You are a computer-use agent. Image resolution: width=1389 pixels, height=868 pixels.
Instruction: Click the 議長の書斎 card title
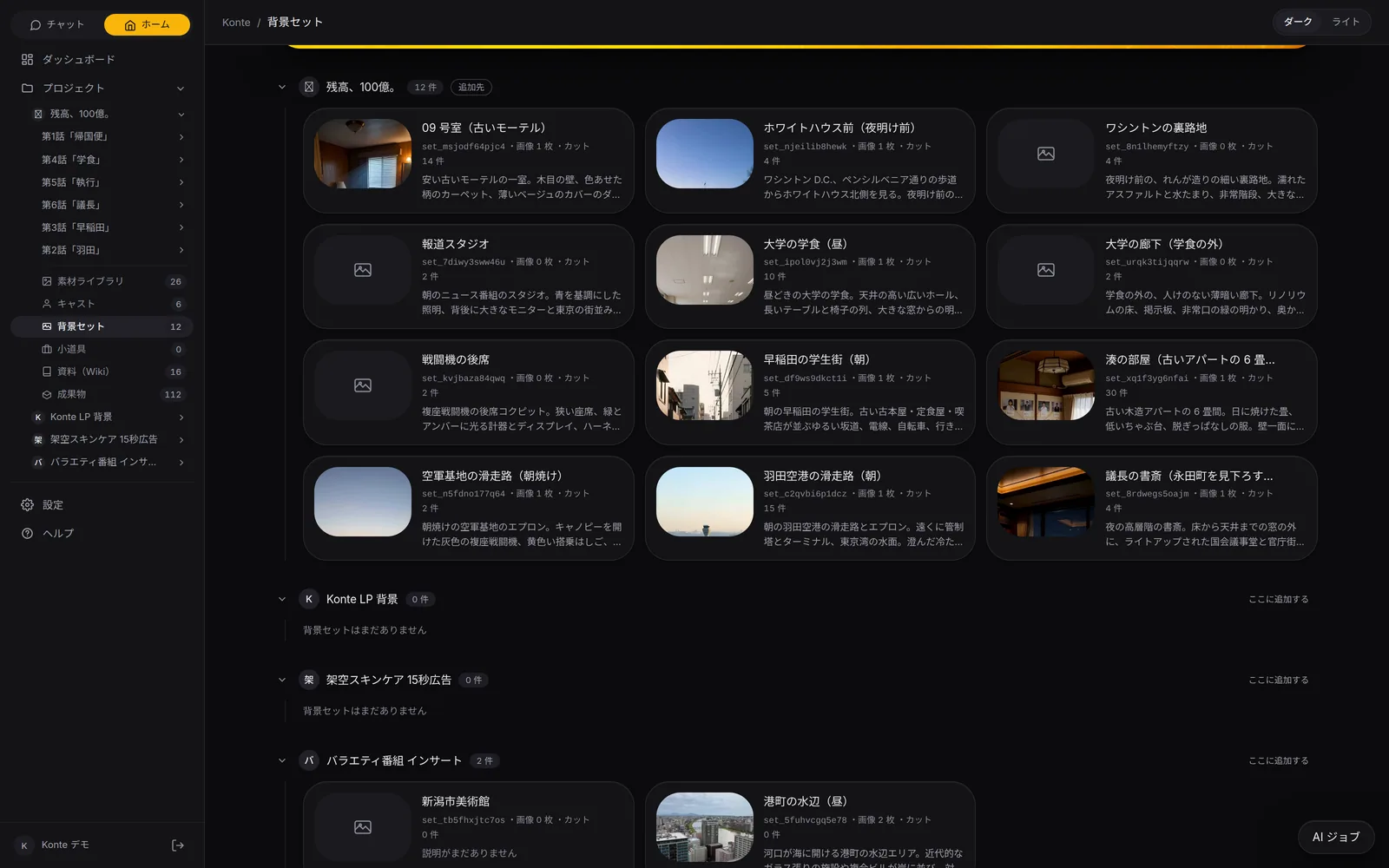[1189, 476]
